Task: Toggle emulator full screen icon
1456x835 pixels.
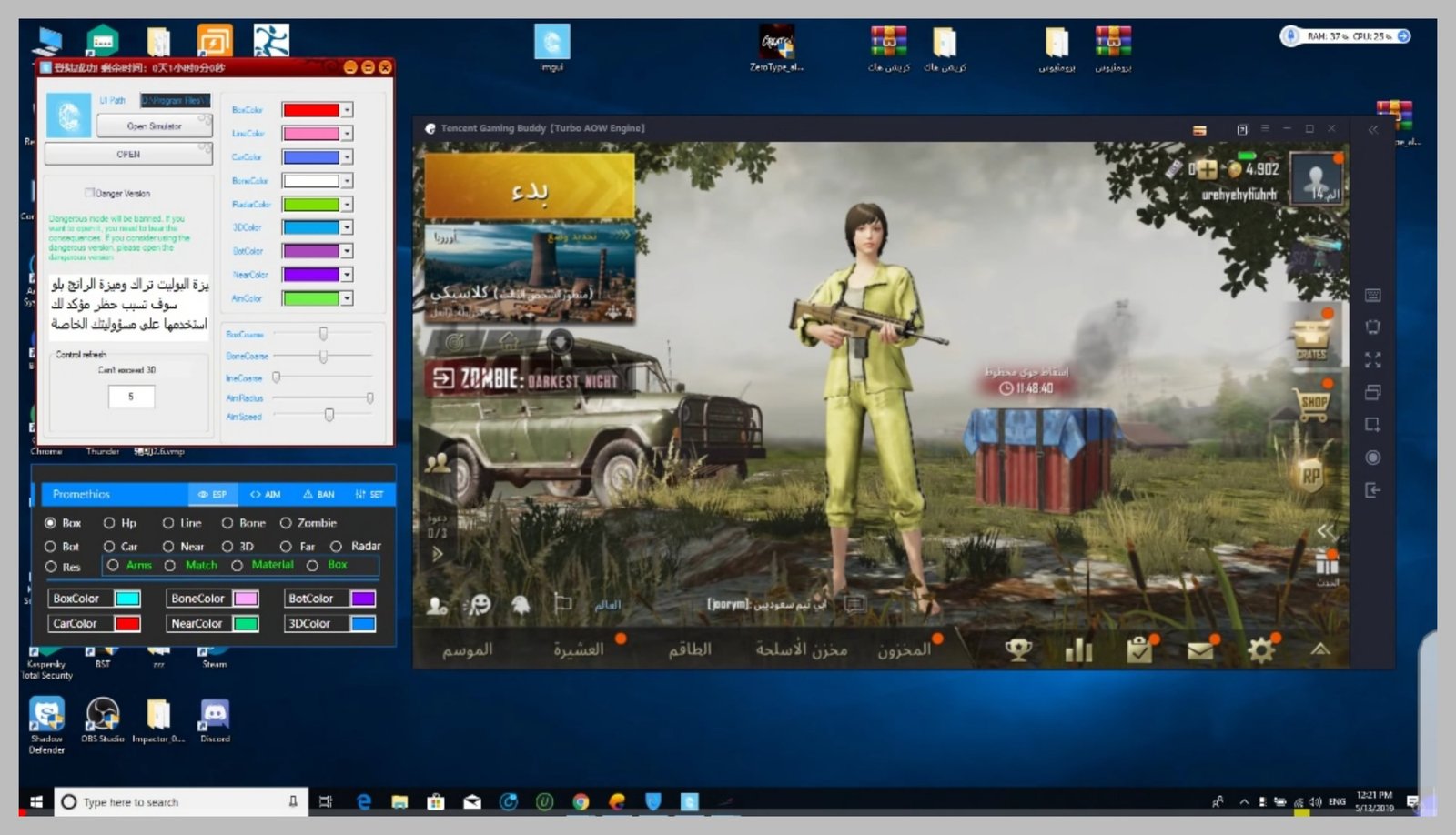Action: 1373,360
